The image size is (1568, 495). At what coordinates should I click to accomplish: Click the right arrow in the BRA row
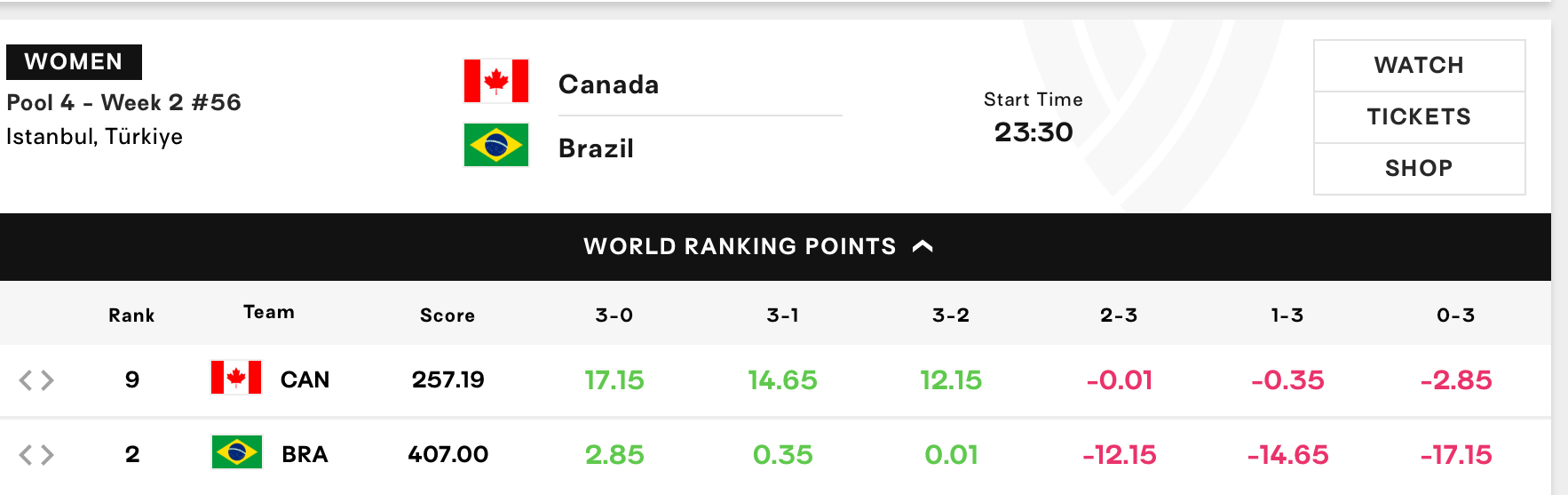click(47, 455)
